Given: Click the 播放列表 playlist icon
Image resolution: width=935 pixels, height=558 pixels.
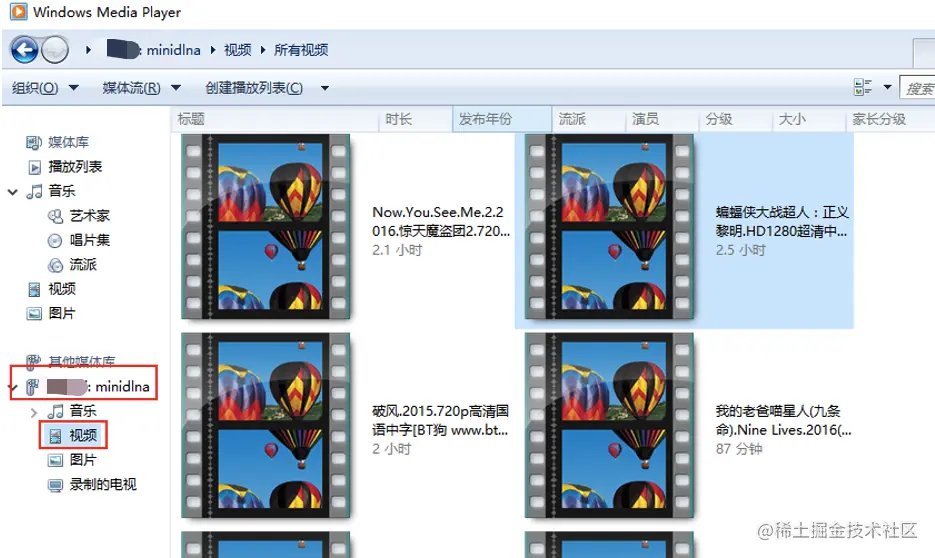Looking at the screenshot, I should [35, 167].
